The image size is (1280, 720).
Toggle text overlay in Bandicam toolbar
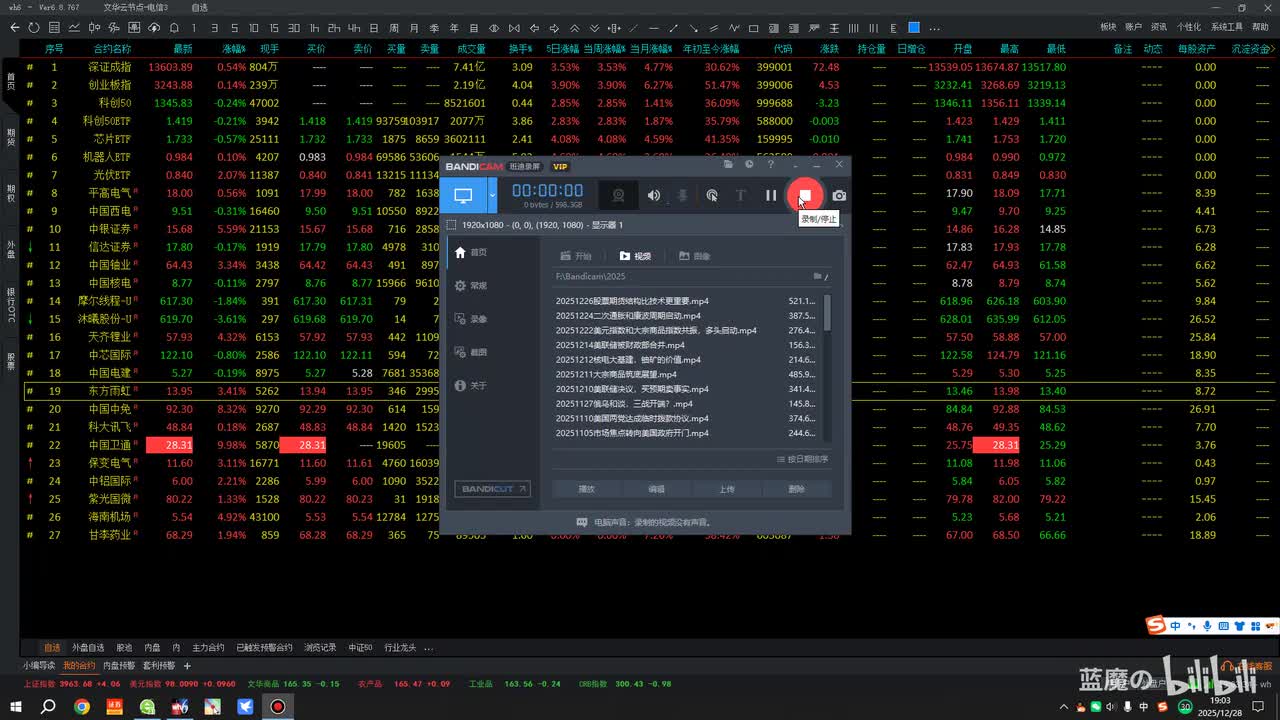tap(741, 196)
